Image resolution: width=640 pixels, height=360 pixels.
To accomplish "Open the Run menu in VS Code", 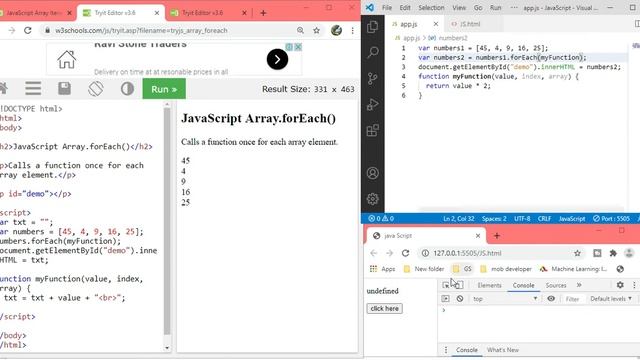I will pos(496,8).
